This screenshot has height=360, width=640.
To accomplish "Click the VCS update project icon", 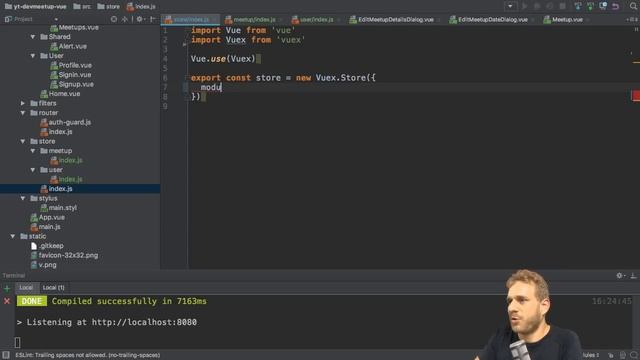I will point(578,6).
